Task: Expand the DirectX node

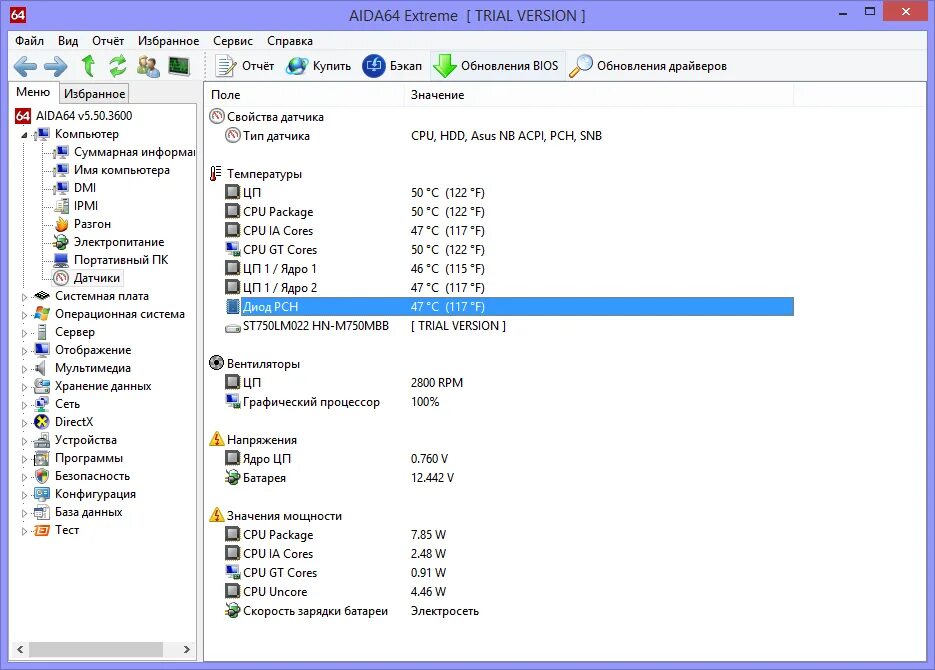Action: [x=24, y=423]
